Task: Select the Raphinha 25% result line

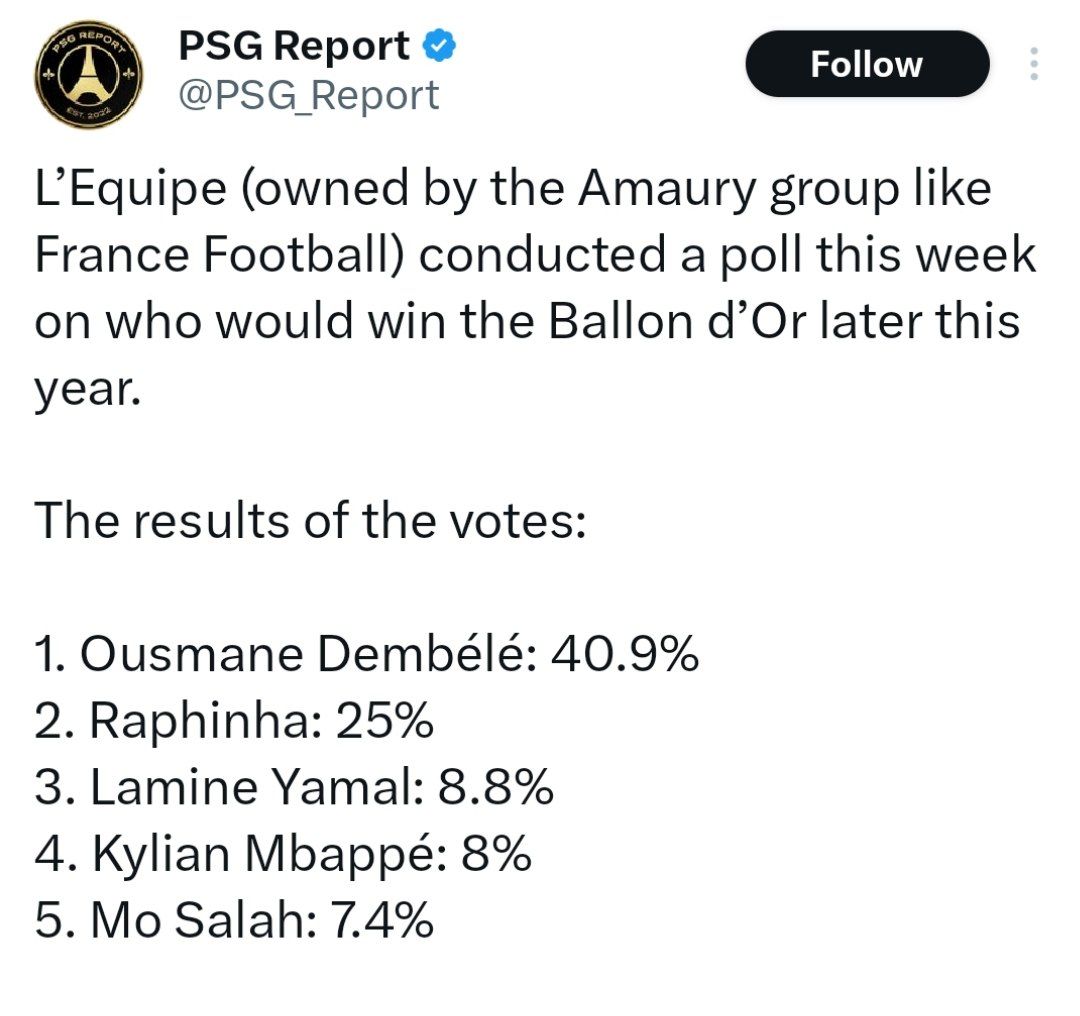Action: 233,721
